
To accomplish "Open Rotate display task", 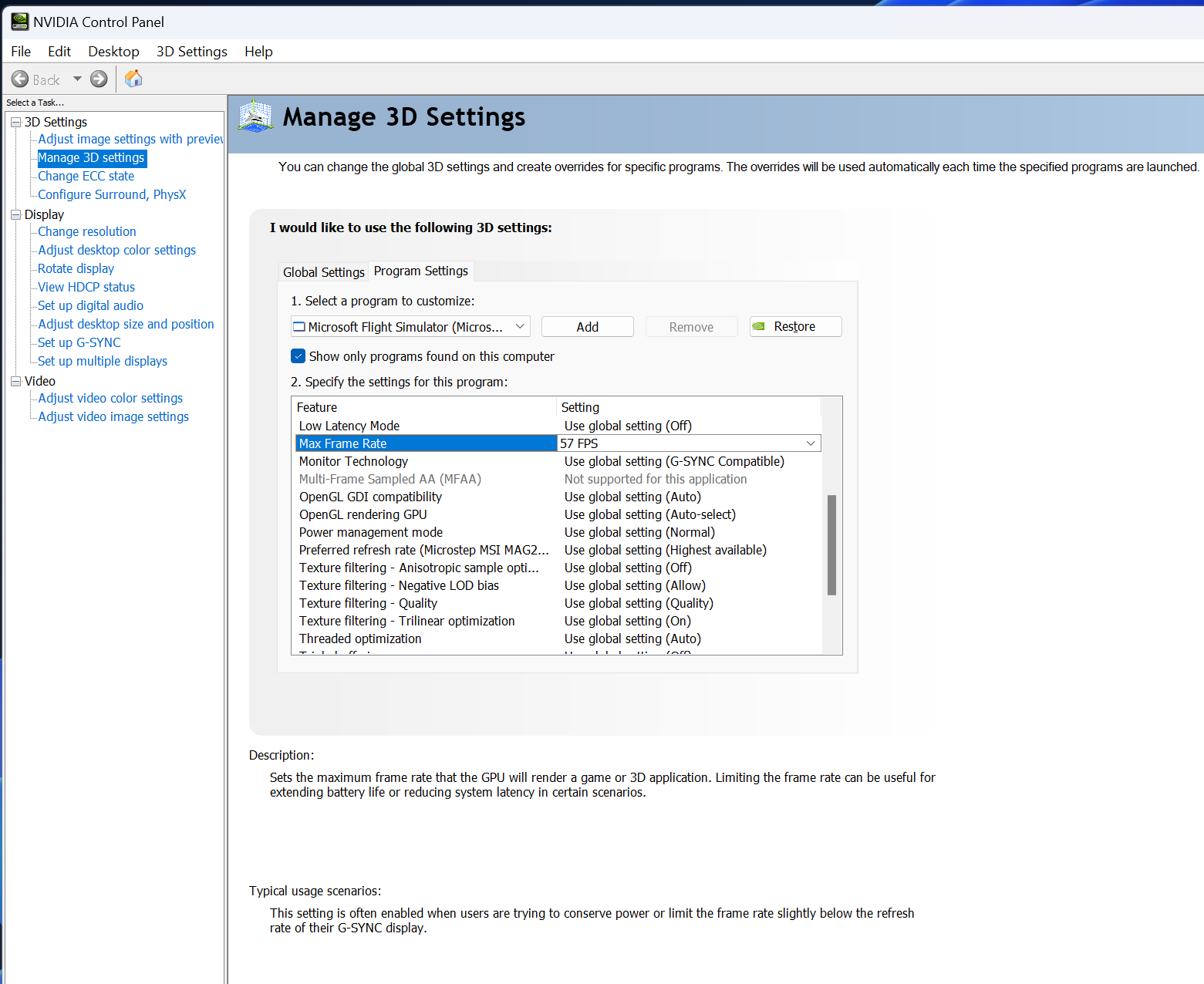I will tap(76, 268).
